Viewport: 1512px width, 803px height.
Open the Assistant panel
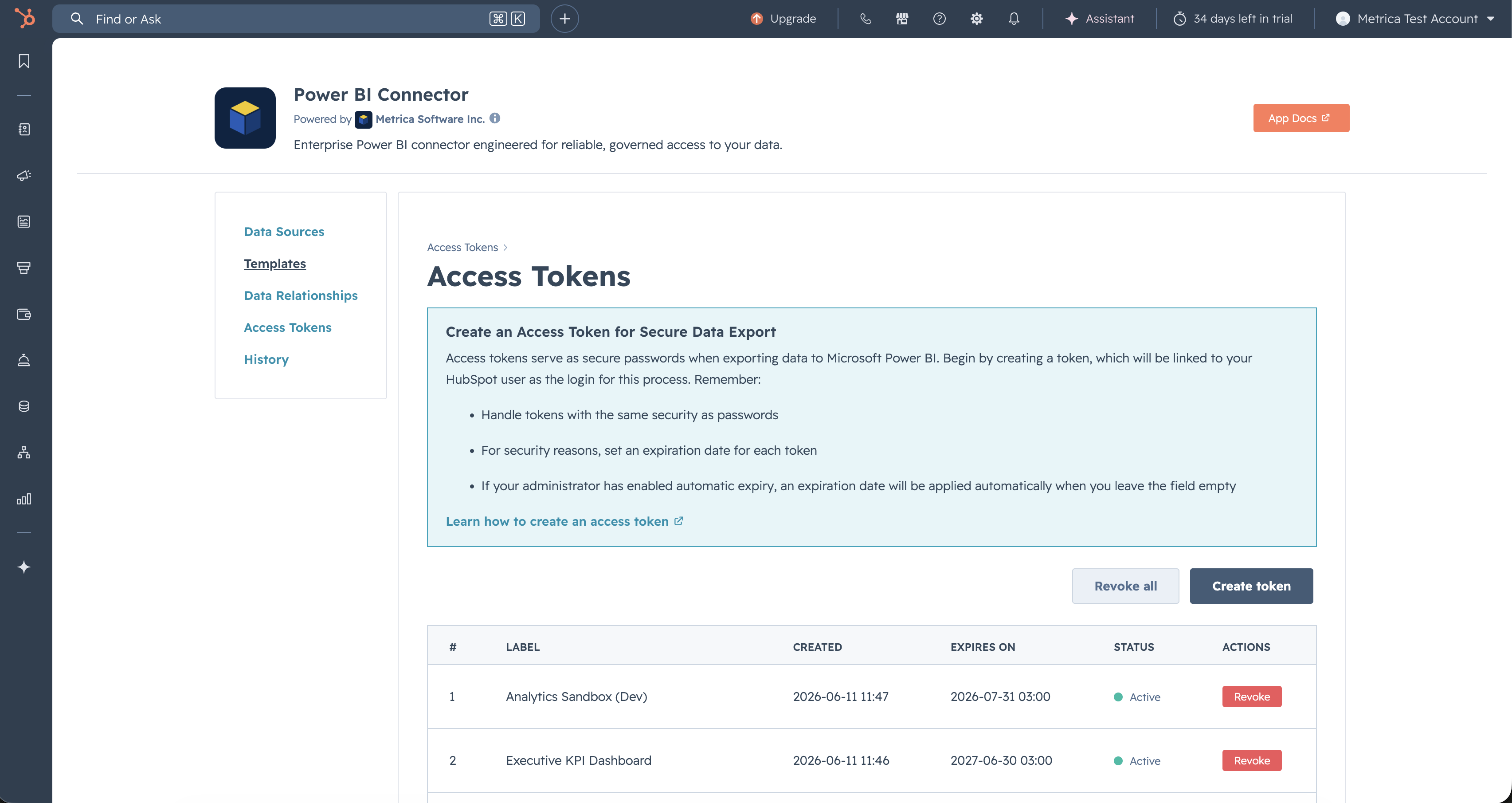click(1099, 19)
